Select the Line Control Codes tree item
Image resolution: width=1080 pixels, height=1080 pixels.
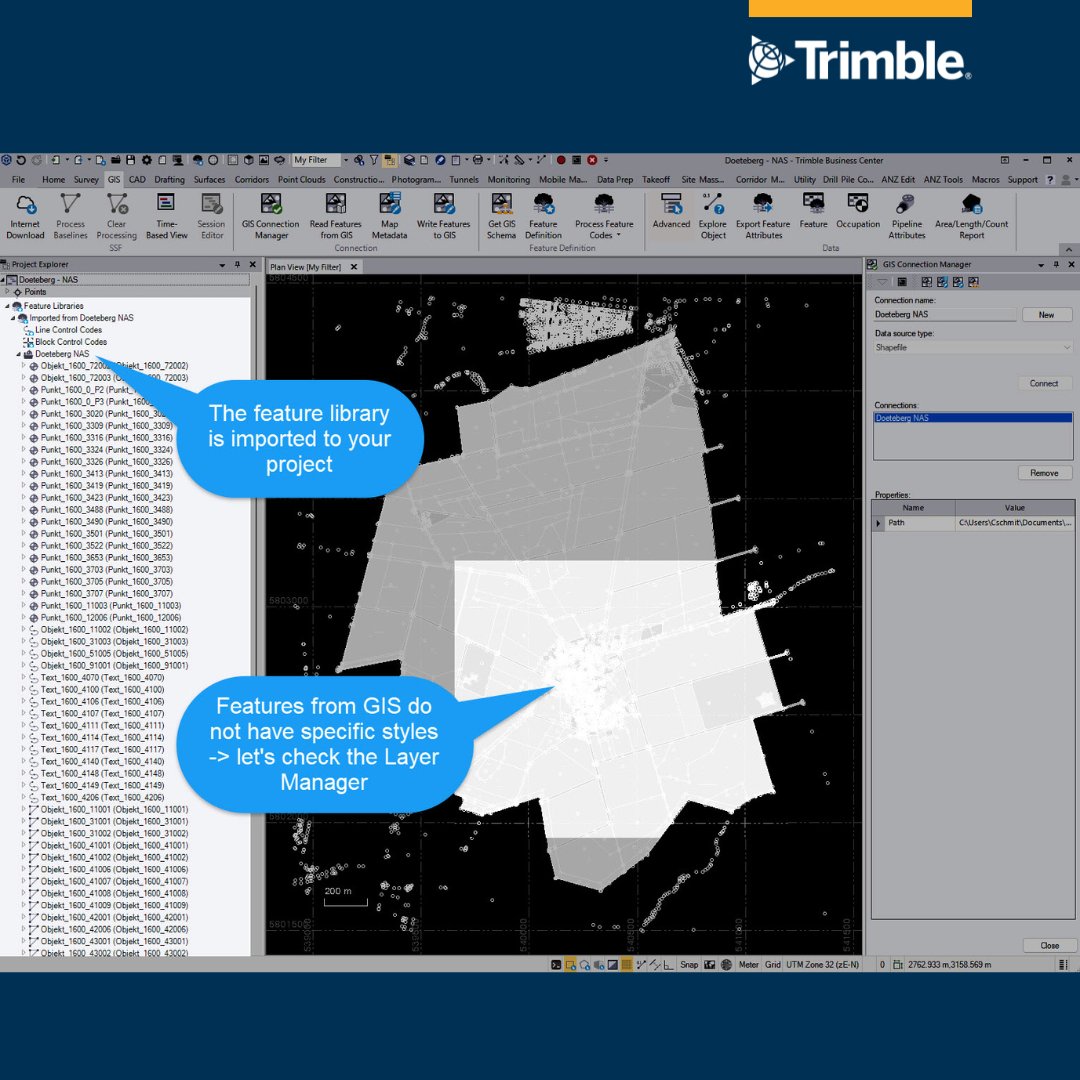[69, 330]
